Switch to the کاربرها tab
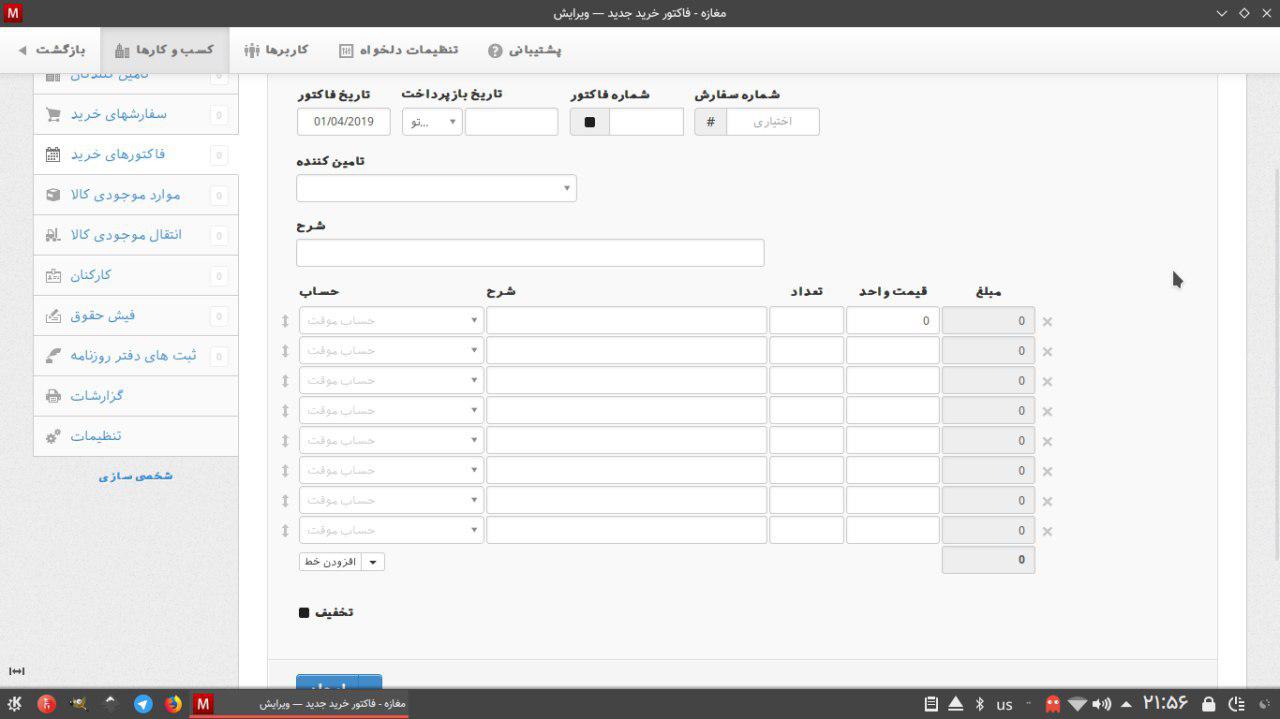 coord(276,50)
